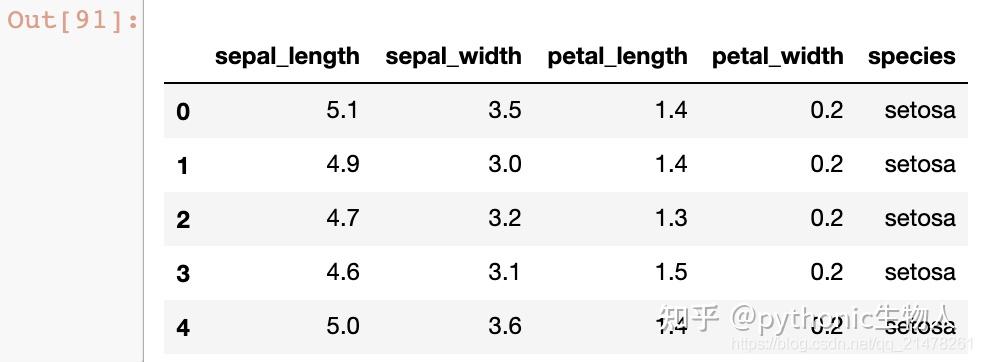Click petal_length value 1.5 in row 3
Screen dimensions: 982x362
point(671,272)
